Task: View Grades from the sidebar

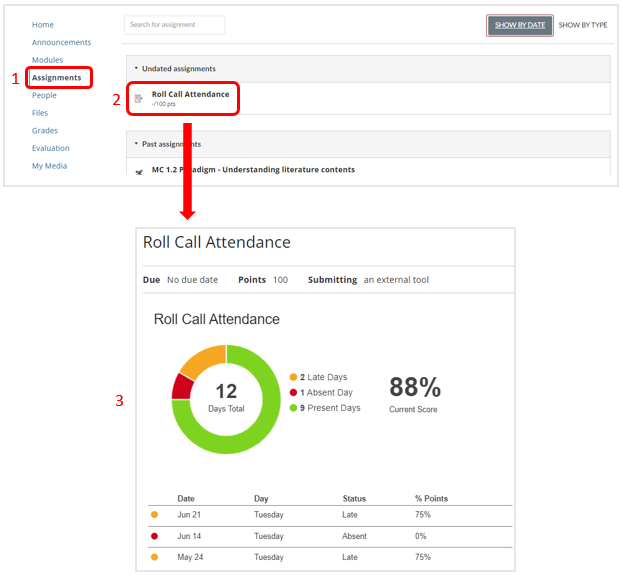Action: pyautogui.click(x=45, y=130)
